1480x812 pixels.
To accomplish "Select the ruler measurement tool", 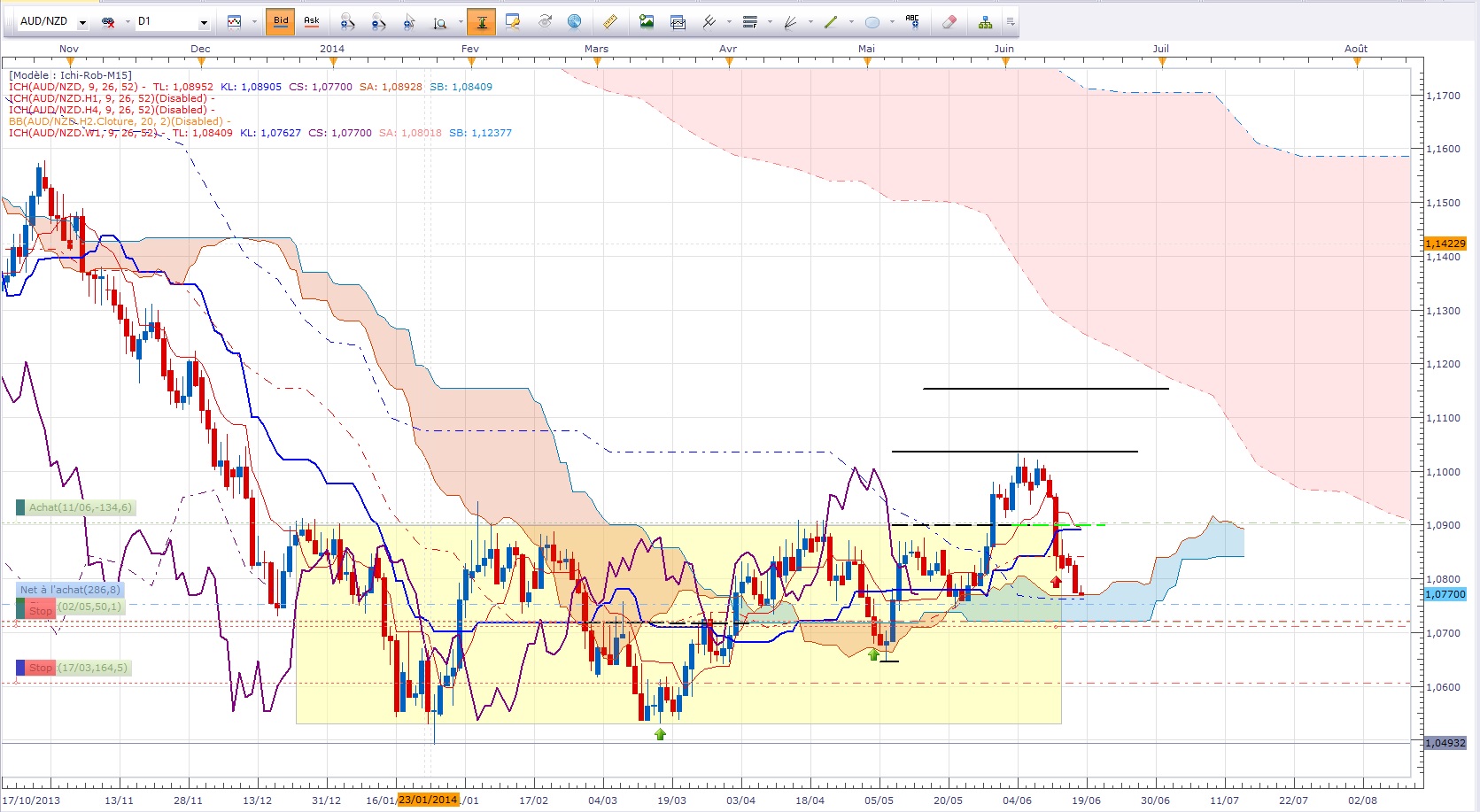I will tap(610, 21).
